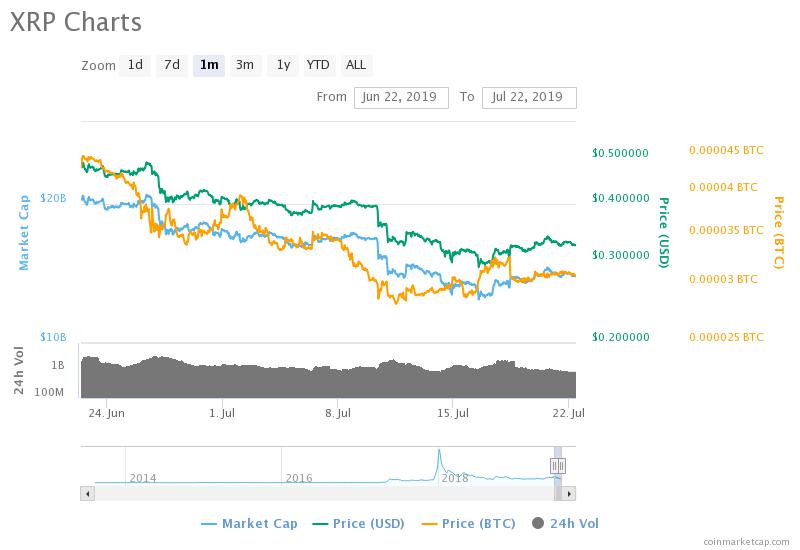
Task: Click the To date field
Action: [x=528, y=97]
